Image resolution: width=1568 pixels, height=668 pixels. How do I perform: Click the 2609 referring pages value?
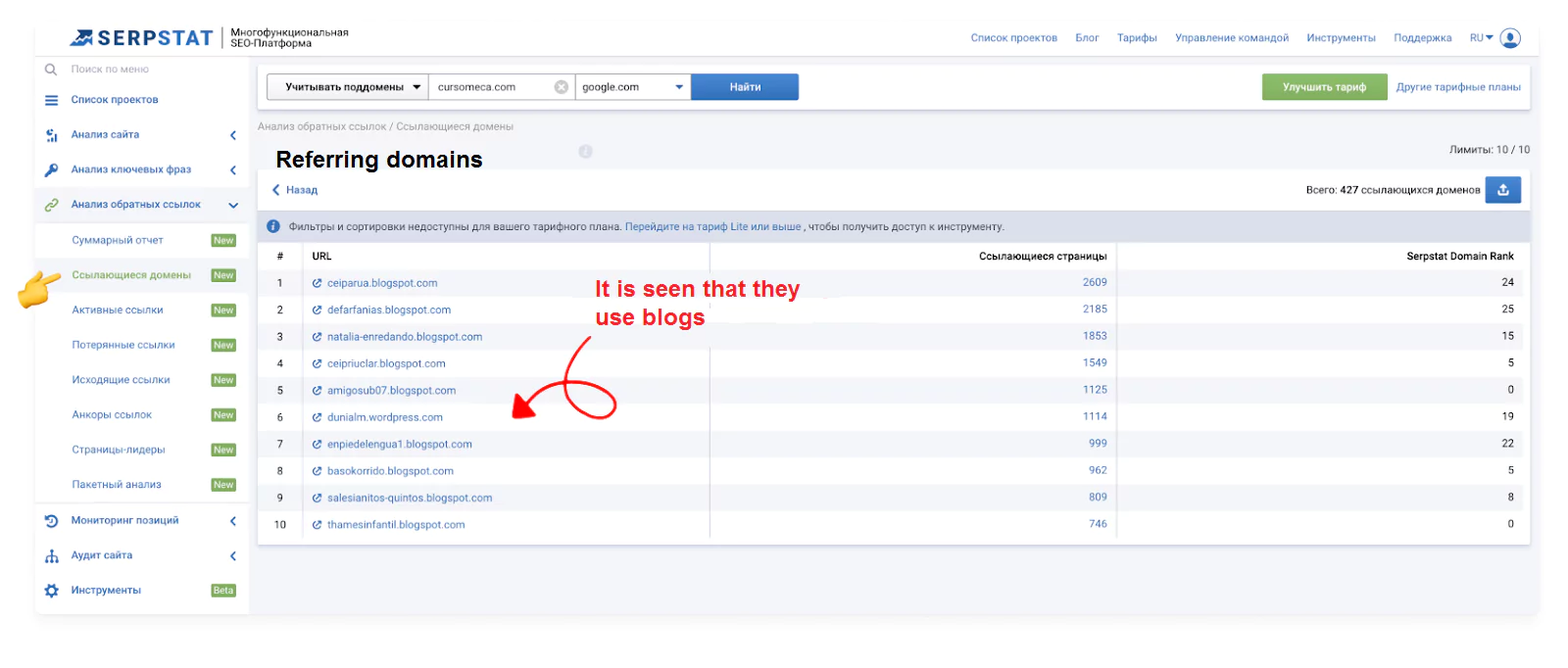[x=1095, y=282]
